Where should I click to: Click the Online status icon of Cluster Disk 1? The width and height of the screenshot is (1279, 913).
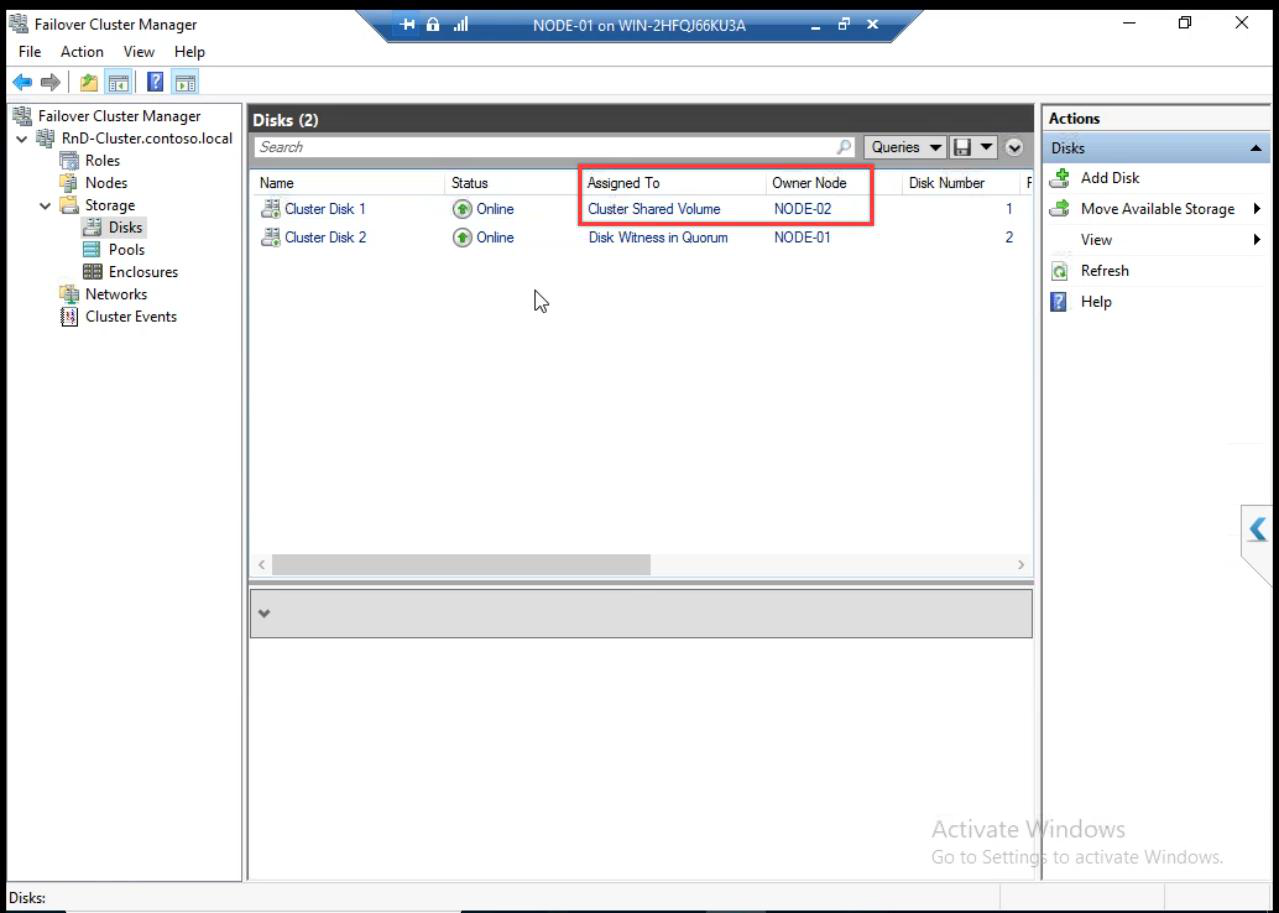(x=462, y=209)
